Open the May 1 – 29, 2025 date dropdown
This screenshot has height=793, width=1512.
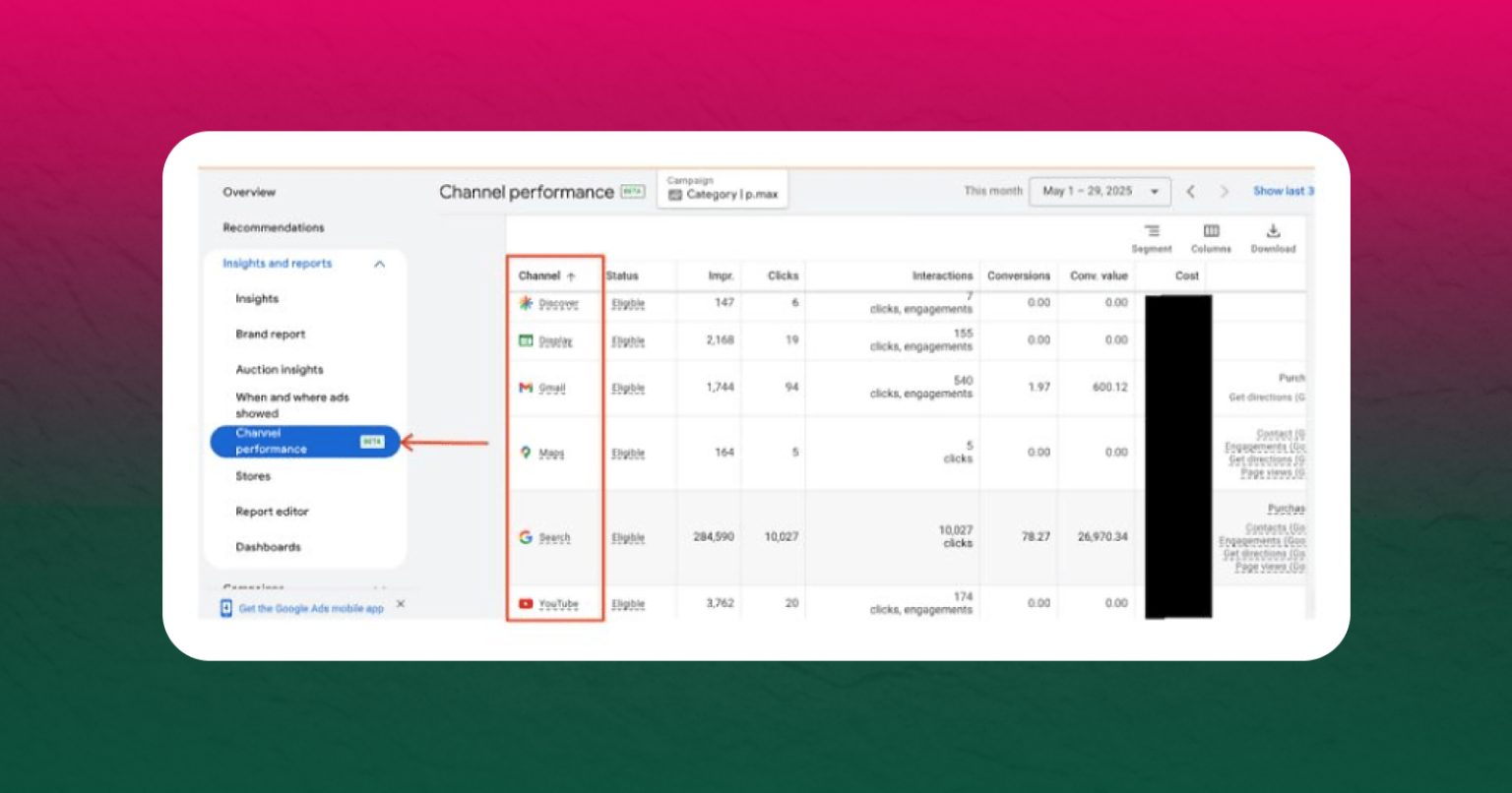[x=1100, y=191]
